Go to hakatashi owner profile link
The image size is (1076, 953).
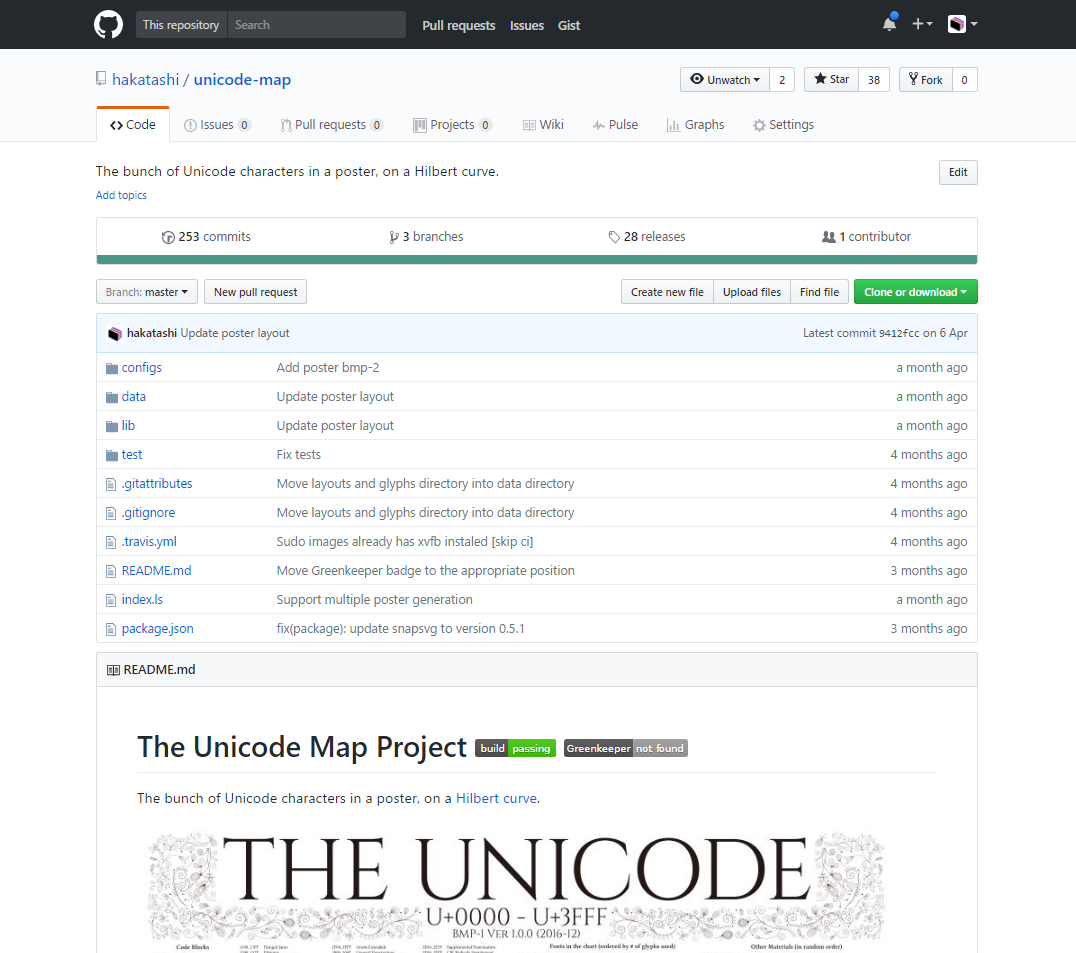pos(145,80)
